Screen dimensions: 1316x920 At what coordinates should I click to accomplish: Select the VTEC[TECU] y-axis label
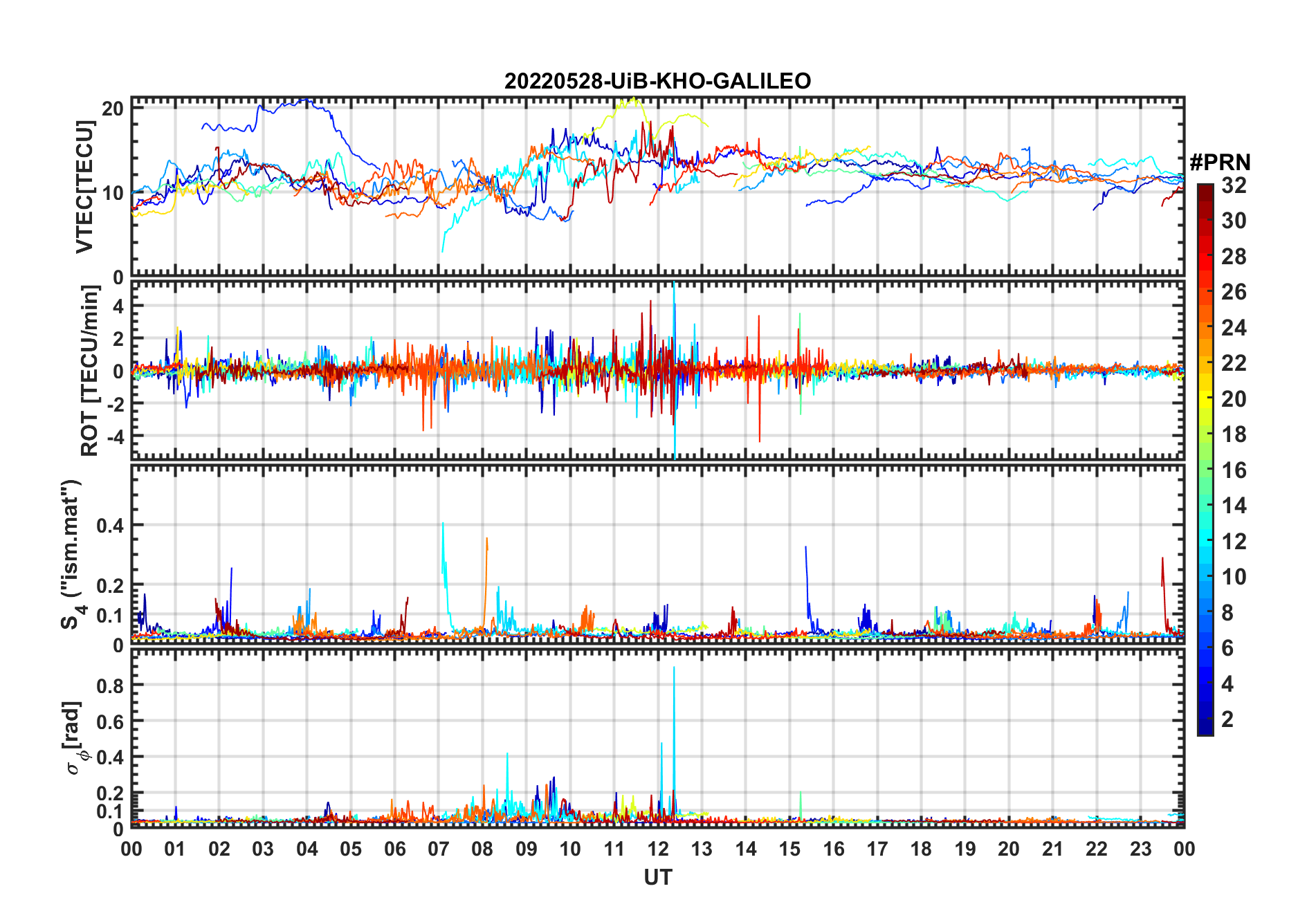pyautogui.click(x=84, y=187)
